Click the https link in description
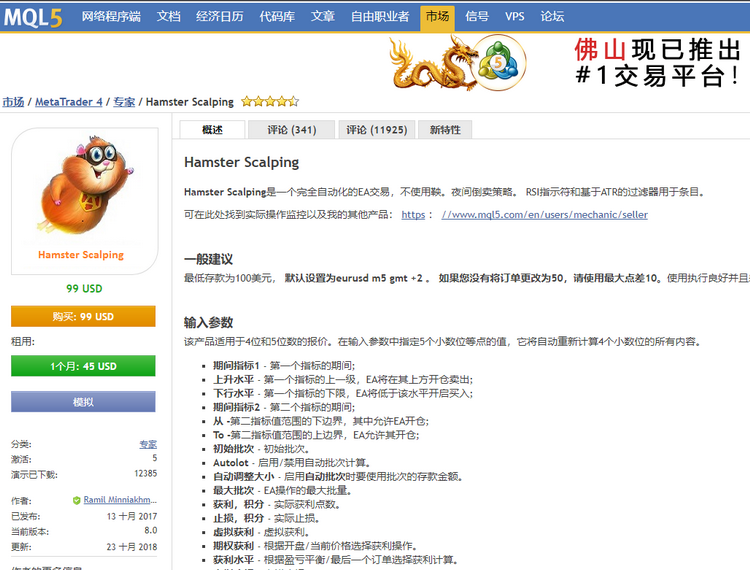This screenshot has height=570, width=750. (413, 215)
